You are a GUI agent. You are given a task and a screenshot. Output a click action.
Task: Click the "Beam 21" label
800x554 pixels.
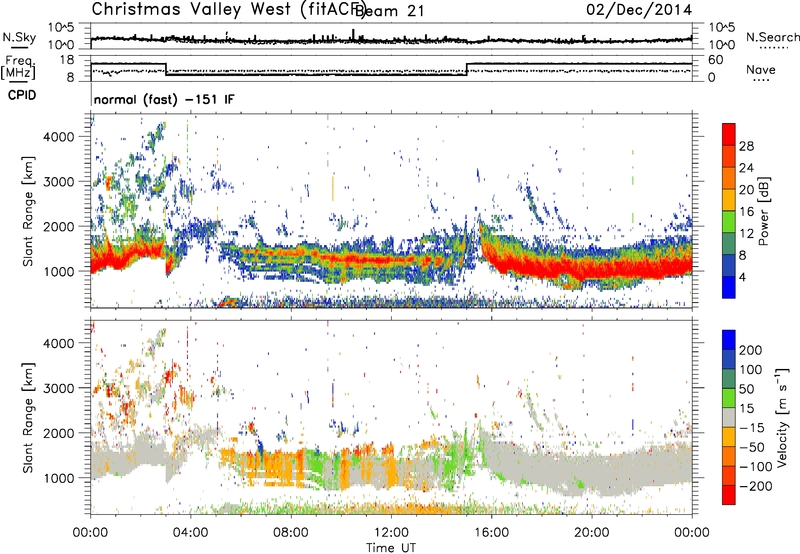tap(389, 11)
